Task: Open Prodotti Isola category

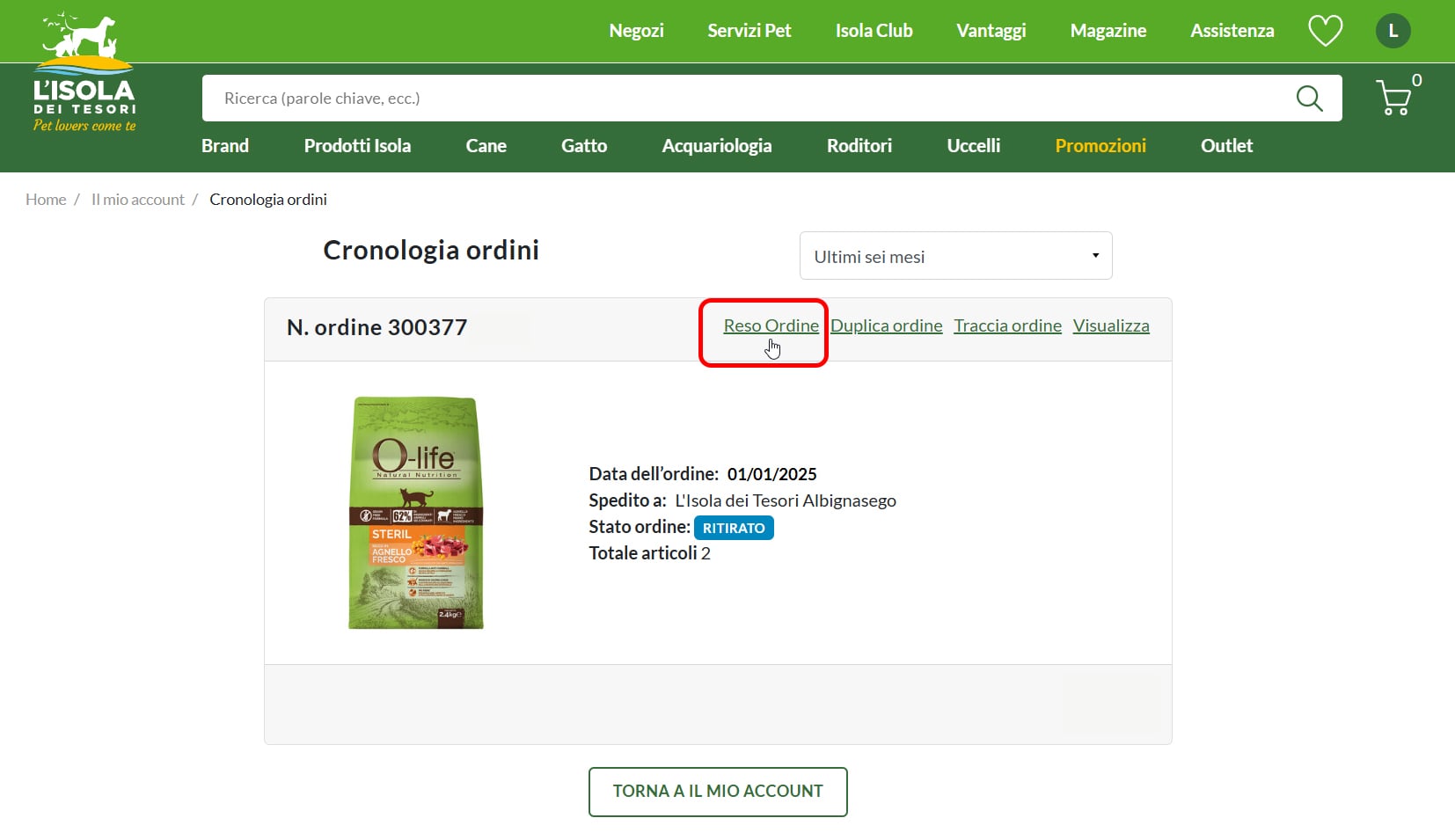Action: (x=357, y=146)
